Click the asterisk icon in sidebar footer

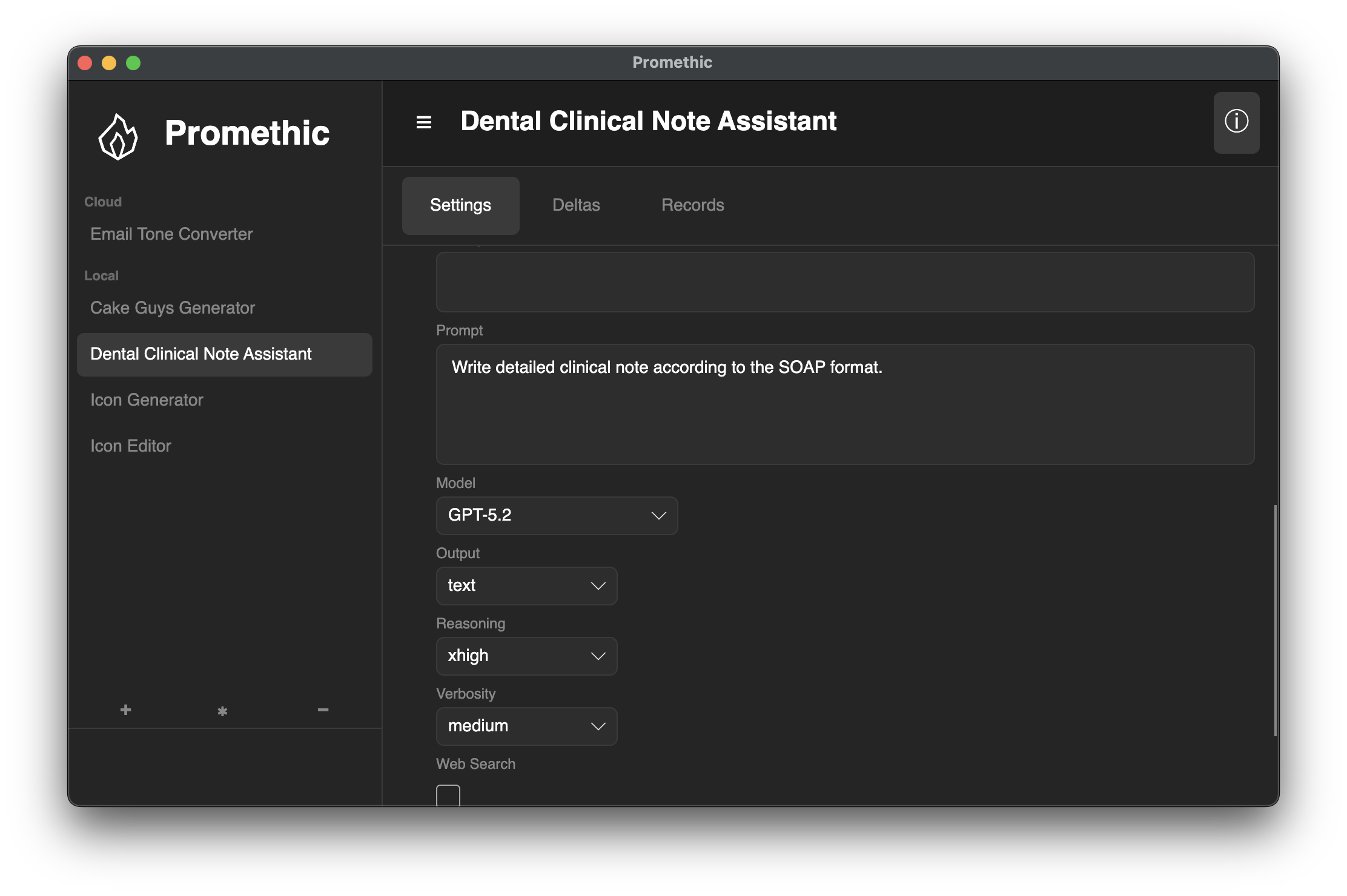pos(222,711)
